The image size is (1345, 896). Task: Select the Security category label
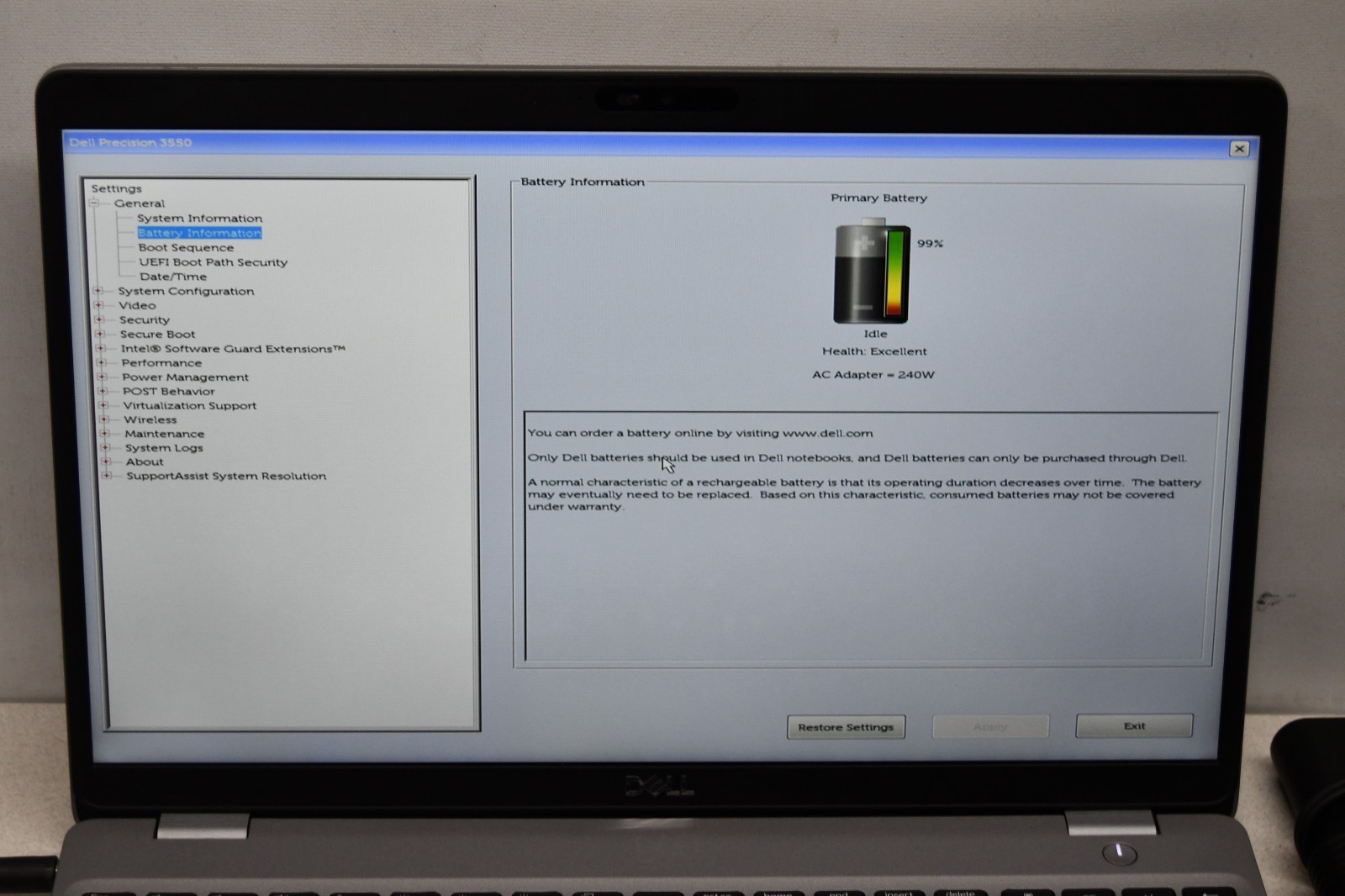tap(145, 319)
